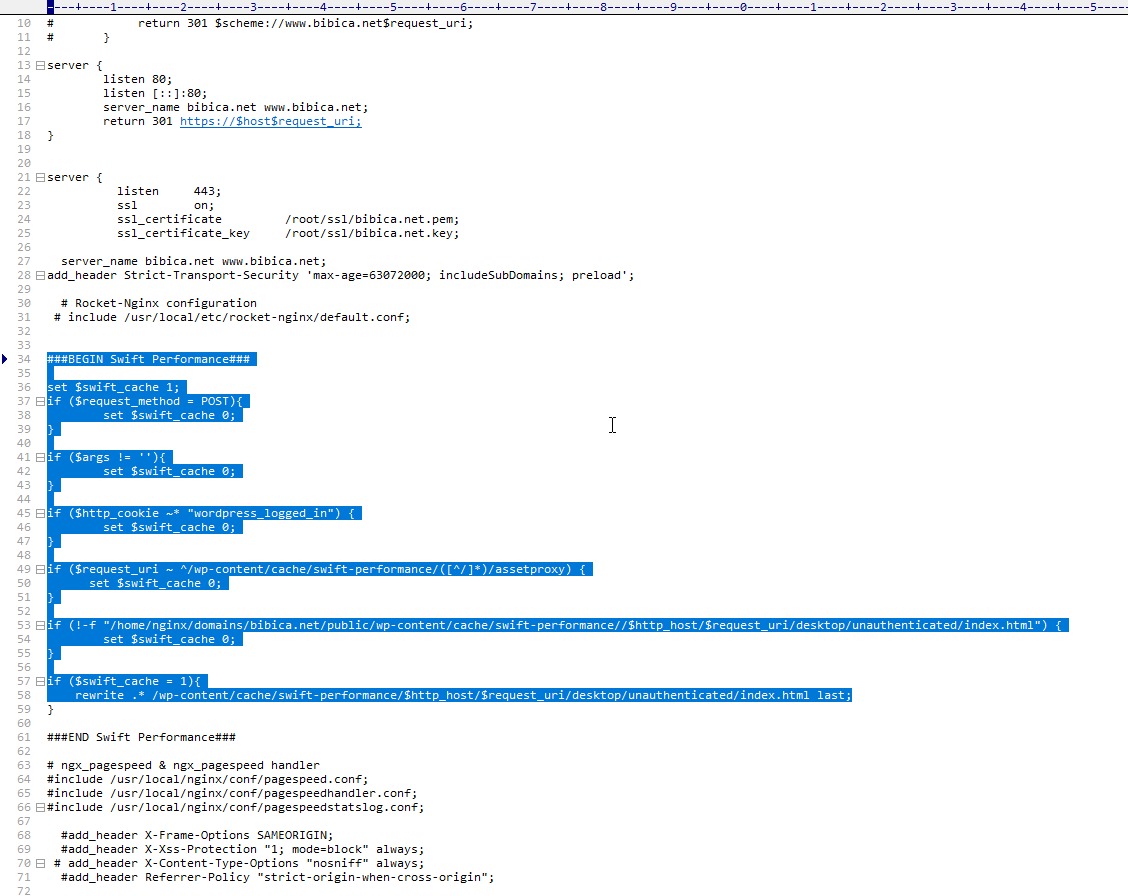Click the 'rewrite .*' line 58 text

463,695
